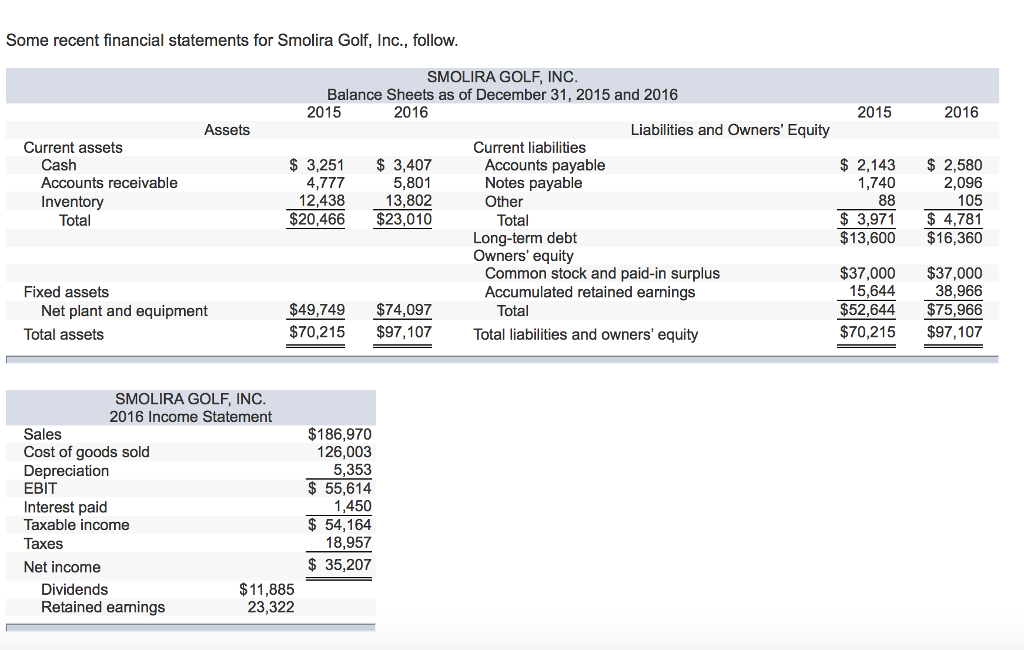Select notes payable value 2,096
Image resolution: width=1024 pixels, height=650 pixels.
coord(963,183)
